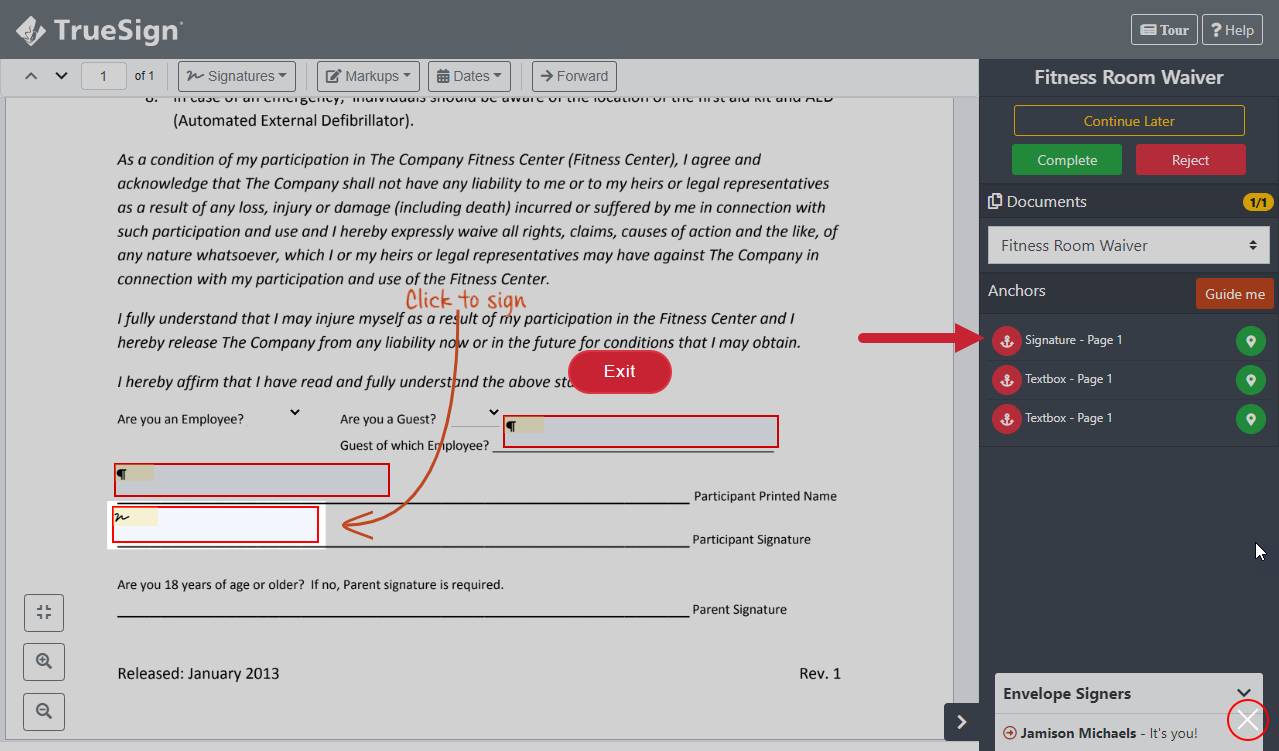Open the Dates dropdown

click(x=469, y=75)
